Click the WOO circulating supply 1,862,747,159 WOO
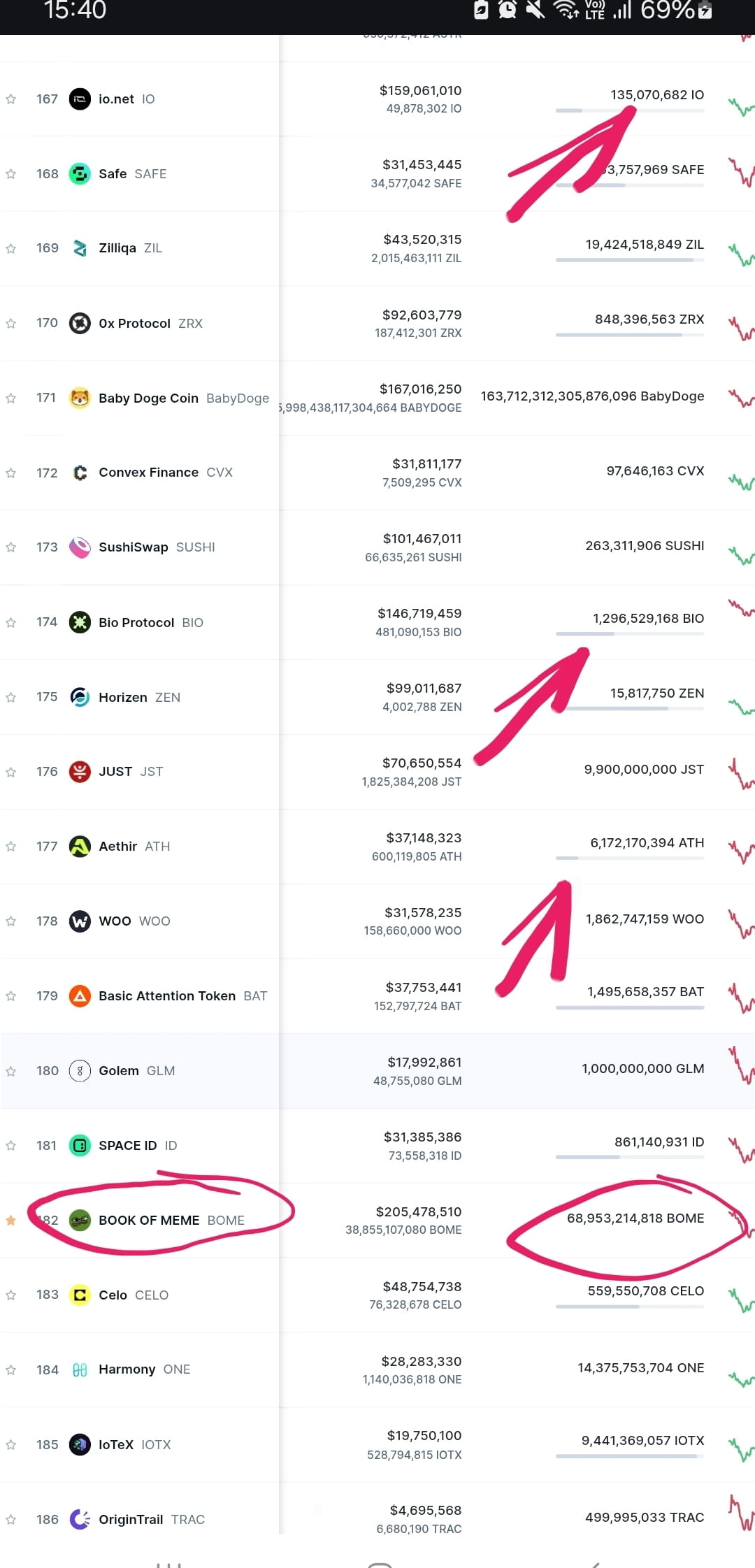The image size is (755, 1568). 645,919
